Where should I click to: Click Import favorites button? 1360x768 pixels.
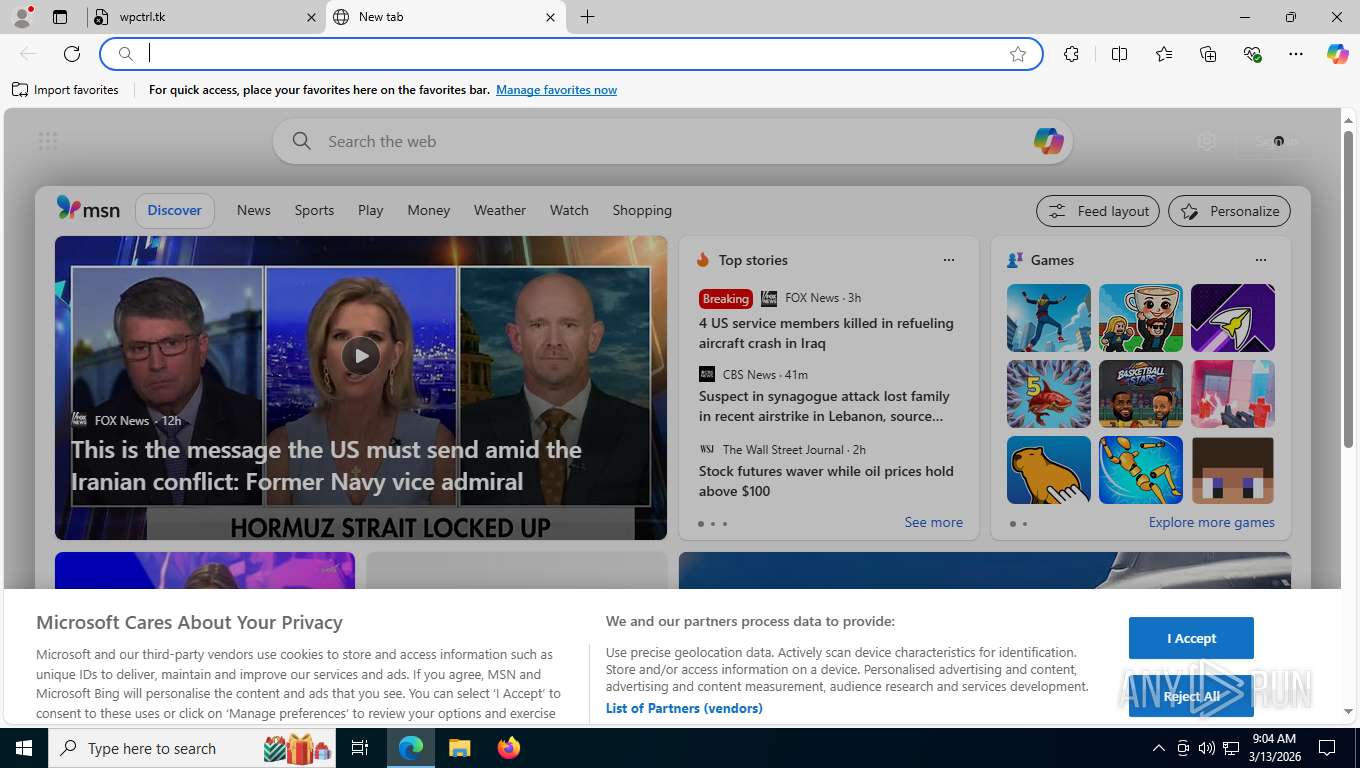click(x=65, y=90)
